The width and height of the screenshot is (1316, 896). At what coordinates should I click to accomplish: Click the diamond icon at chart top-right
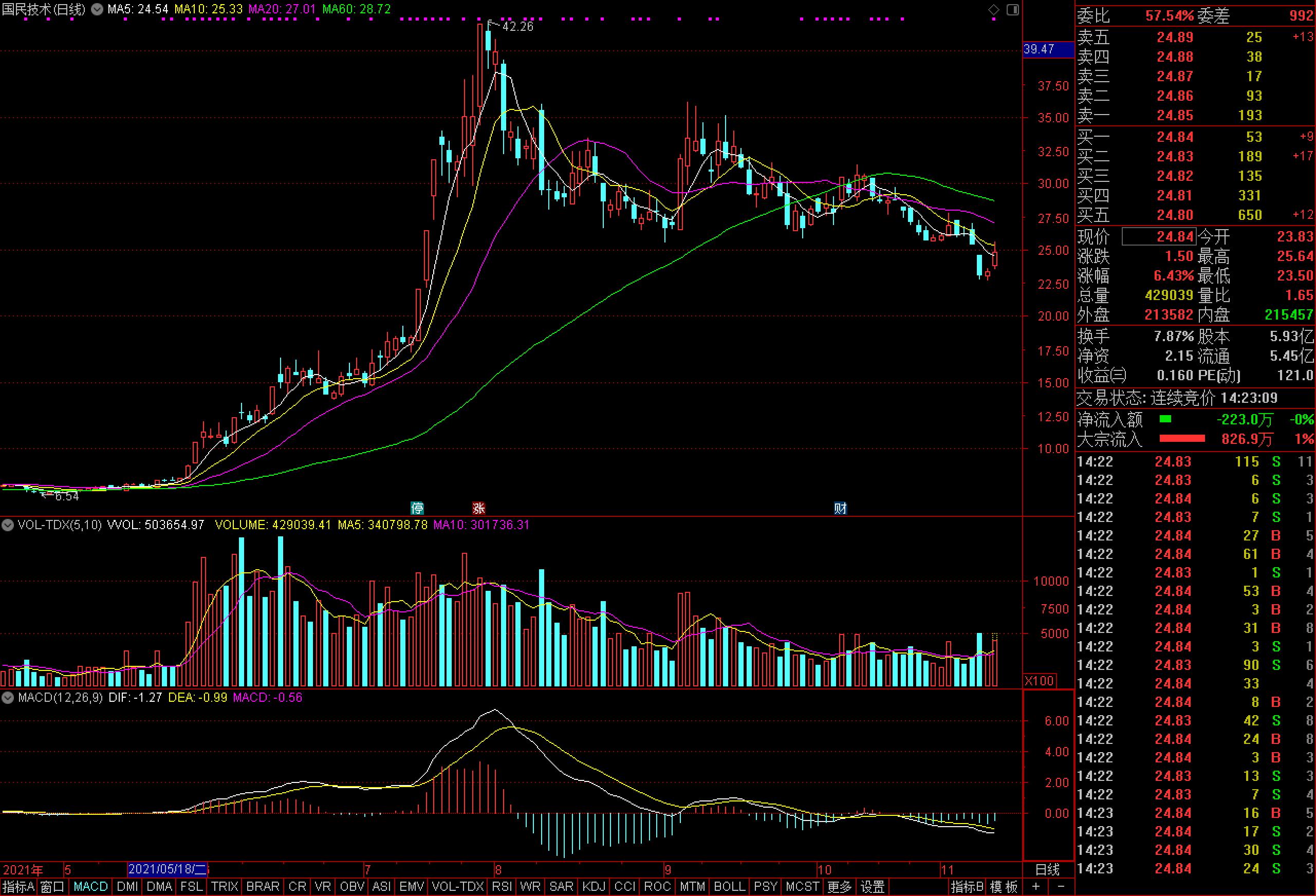994,10
